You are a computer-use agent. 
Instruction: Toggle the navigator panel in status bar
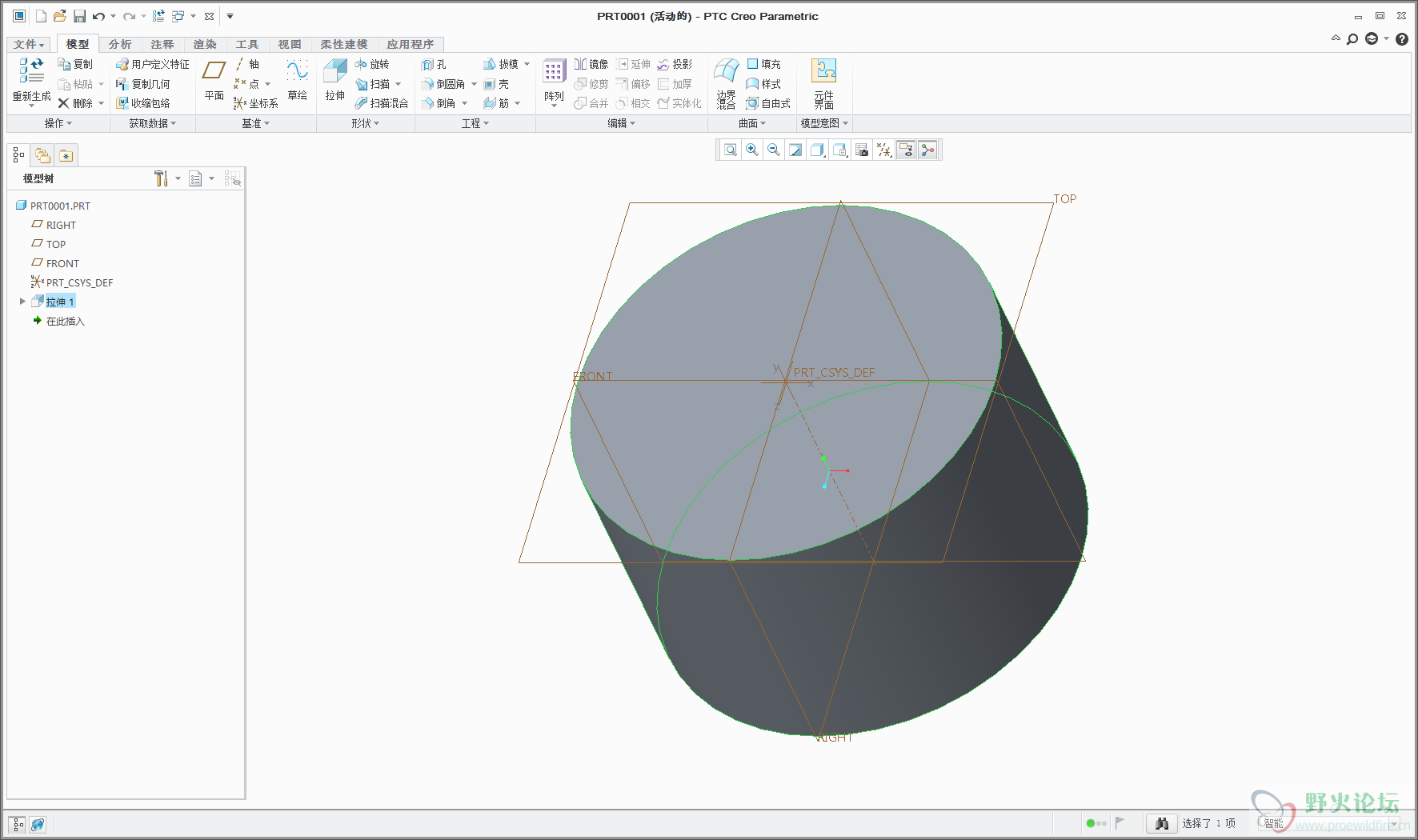pos(18,824)
